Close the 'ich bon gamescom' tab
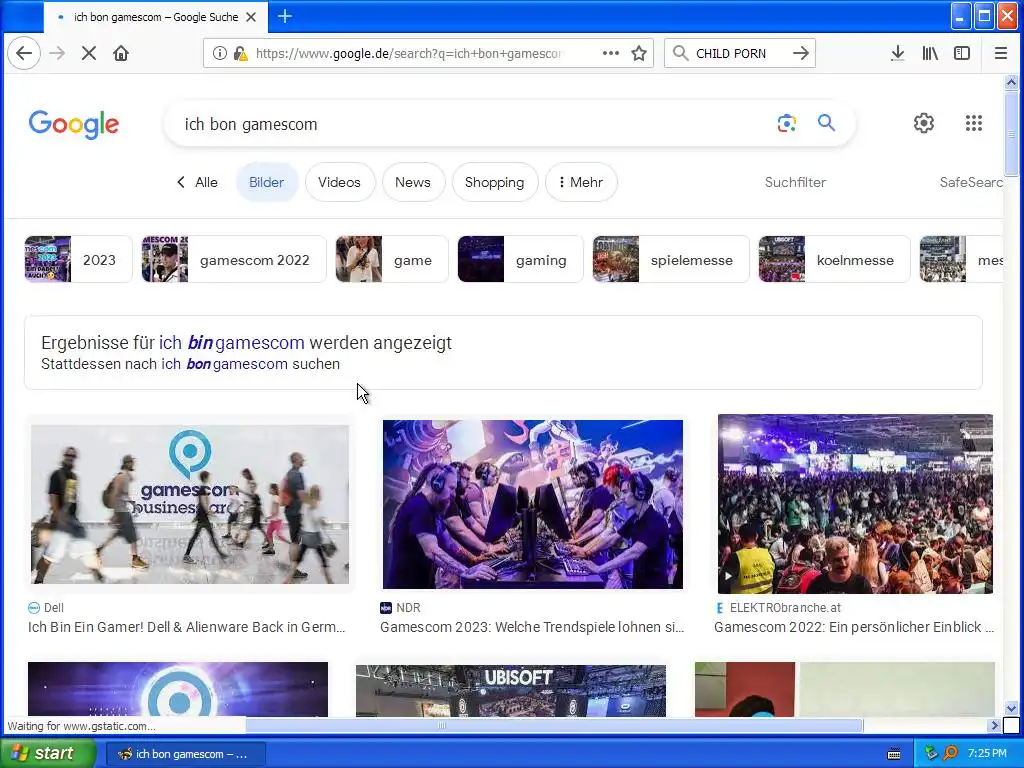The image size is (1024, 768). [x=251, y=17]
